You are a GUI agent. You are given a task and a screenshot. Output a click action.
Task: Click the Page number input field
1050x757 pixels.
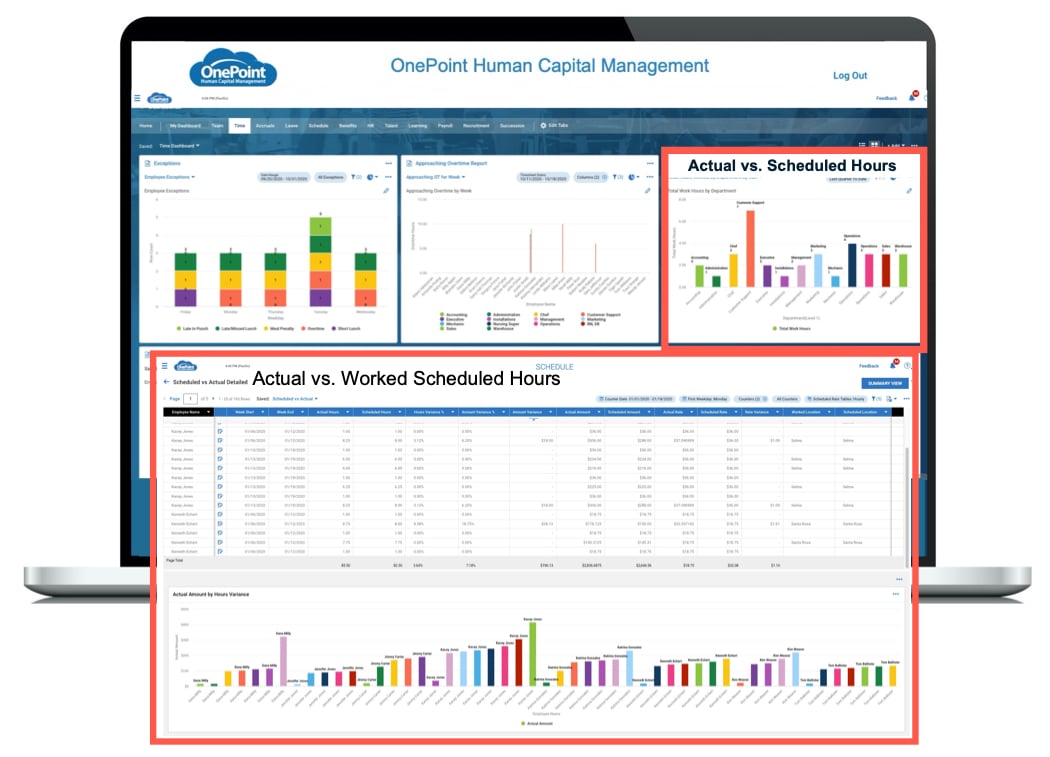click(190, 398)
